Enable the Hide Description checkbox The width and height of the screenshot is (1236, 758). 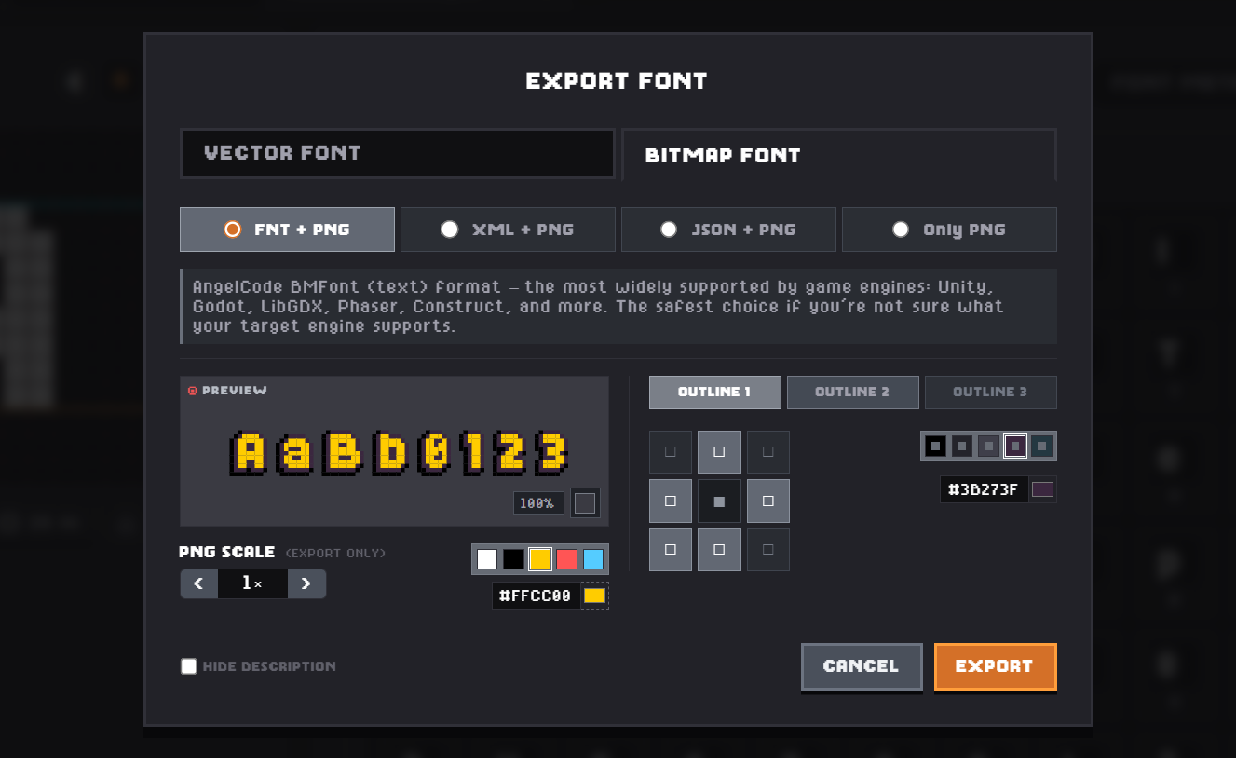click(x=189, y=666)
